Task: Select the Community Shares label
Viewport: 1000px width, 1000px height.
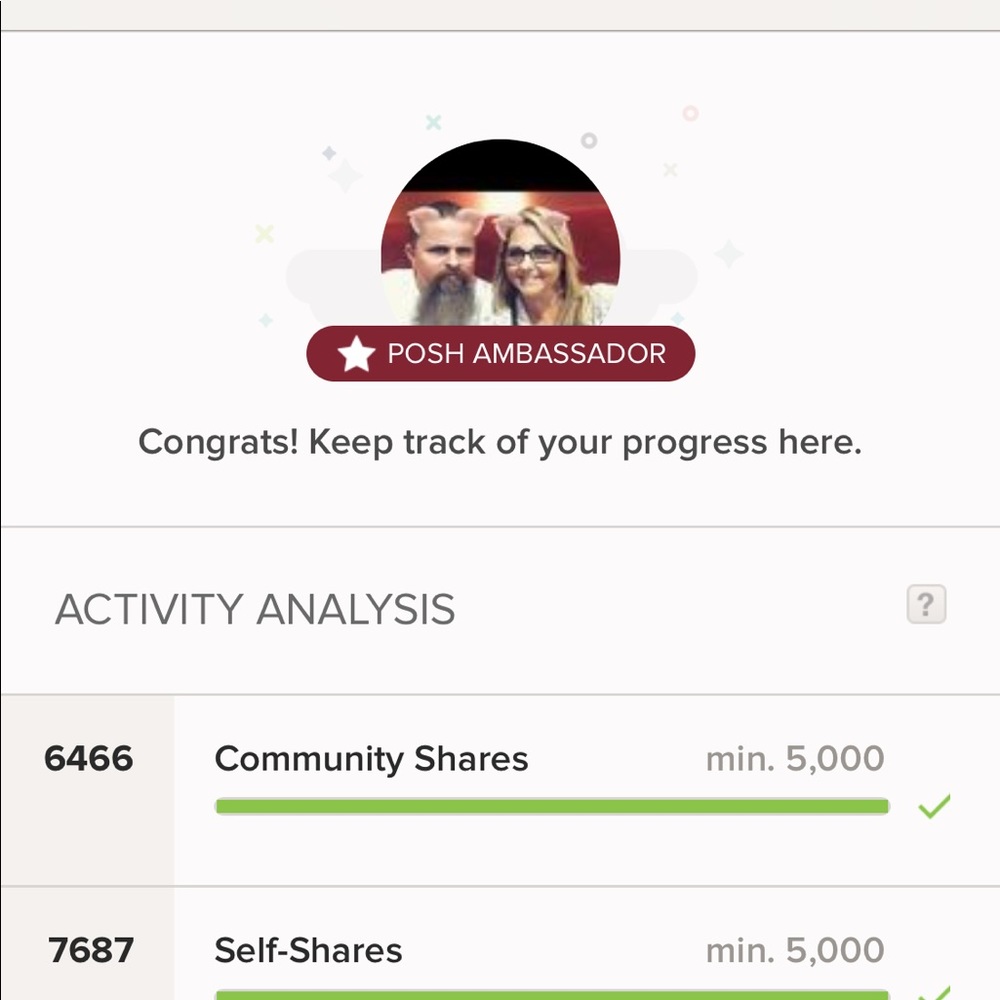Action: coord(371,759)
